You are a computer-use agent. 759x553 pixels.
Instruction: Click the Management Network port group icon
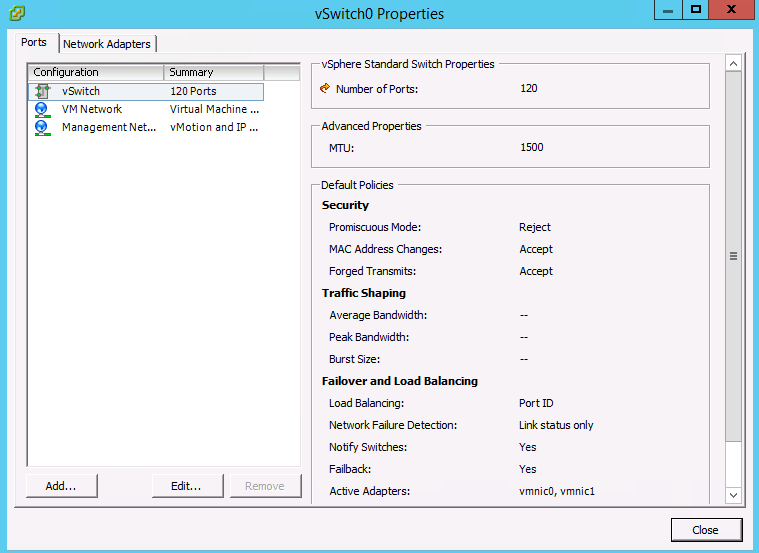click(x=42, y=127)
